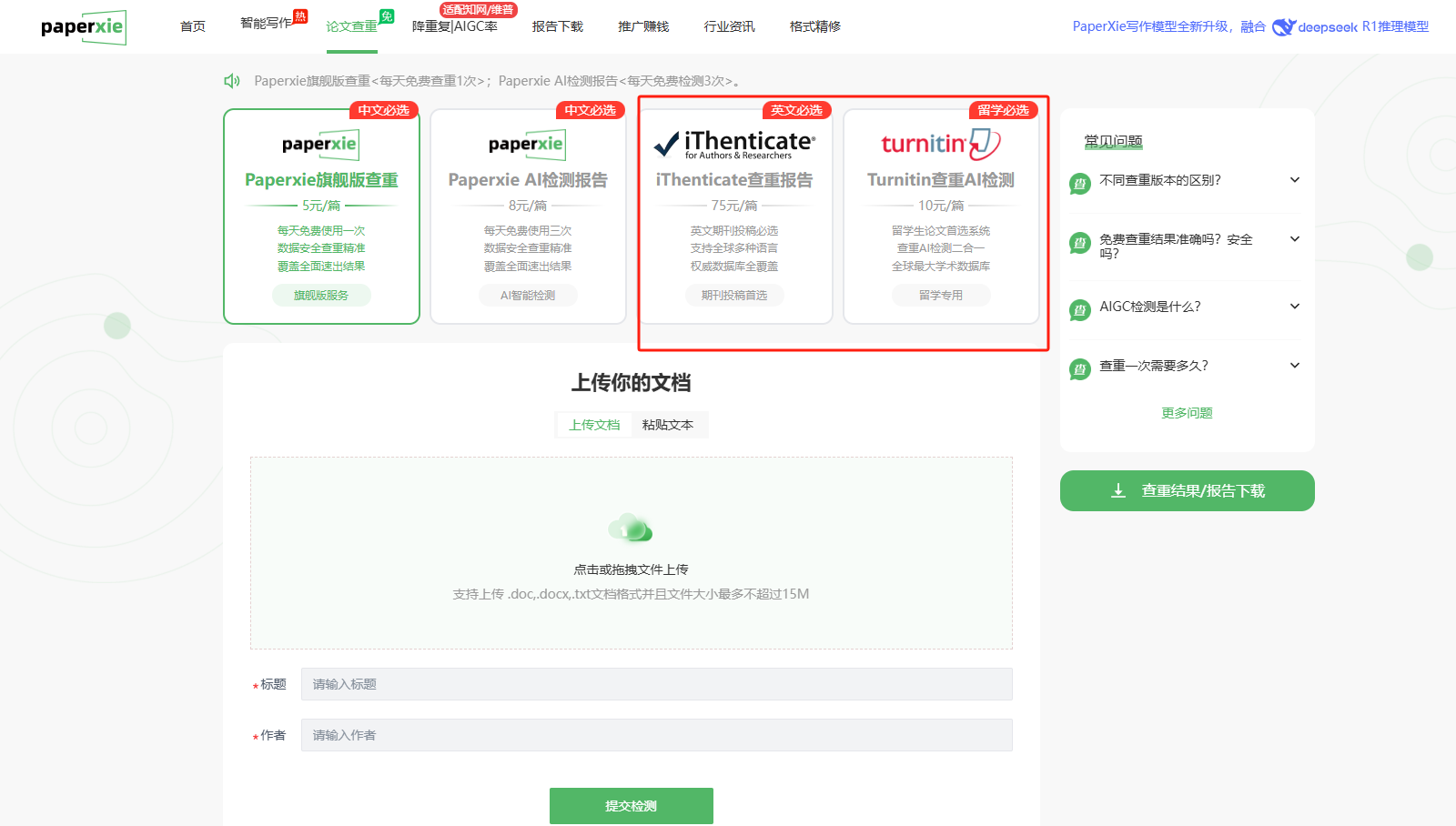Viewport: 1456px width, 826px height.
Task: Click 留学专用 button
Action: pyautogui.click(x=941, y=296)
